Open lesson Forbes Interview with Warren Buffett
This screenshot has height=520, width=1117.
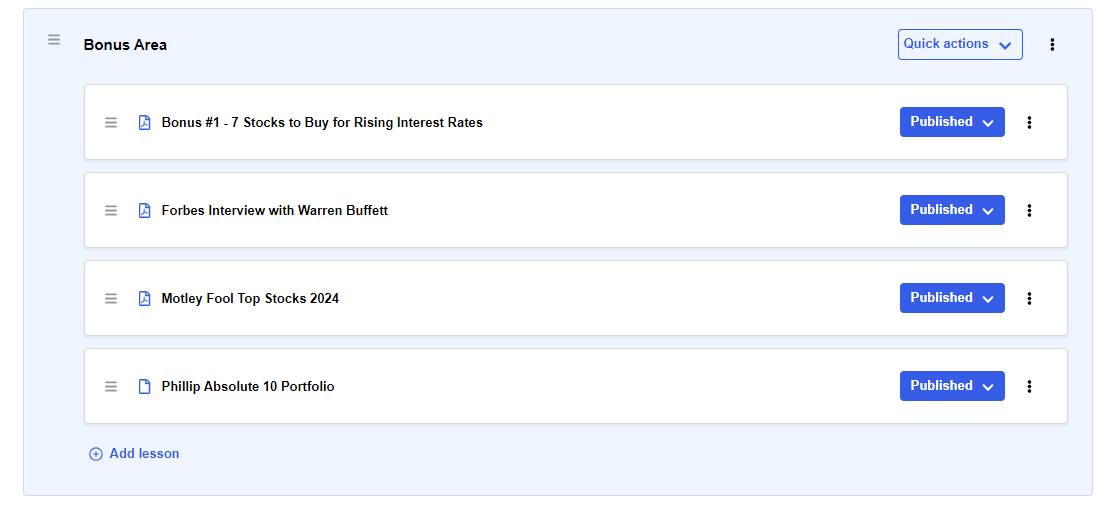point(275,210)
